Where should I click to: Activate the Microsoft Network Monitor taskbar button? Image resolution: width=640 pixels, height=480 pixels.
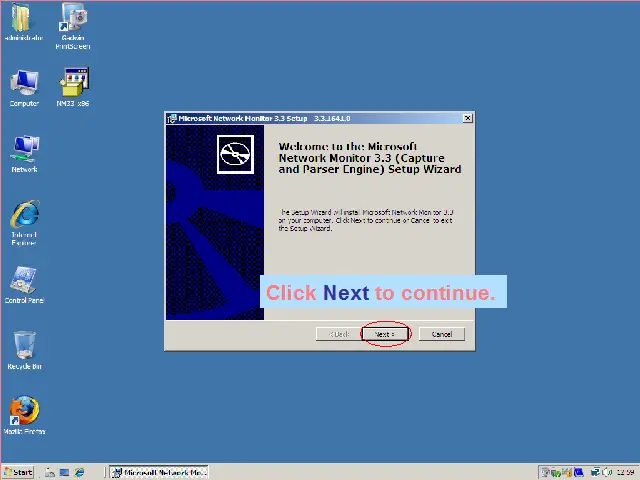tap(159, 472)
